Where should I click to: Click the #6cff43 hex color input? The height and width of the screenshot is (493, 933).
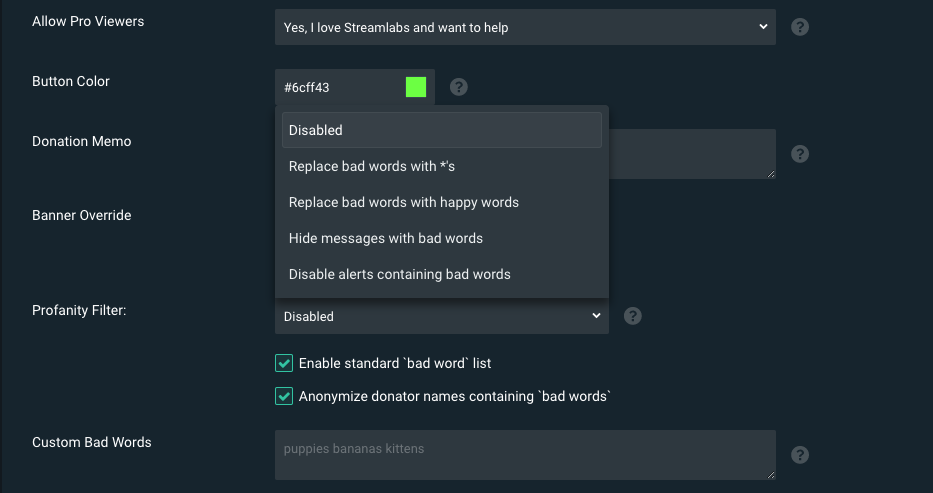pos(340,87)
